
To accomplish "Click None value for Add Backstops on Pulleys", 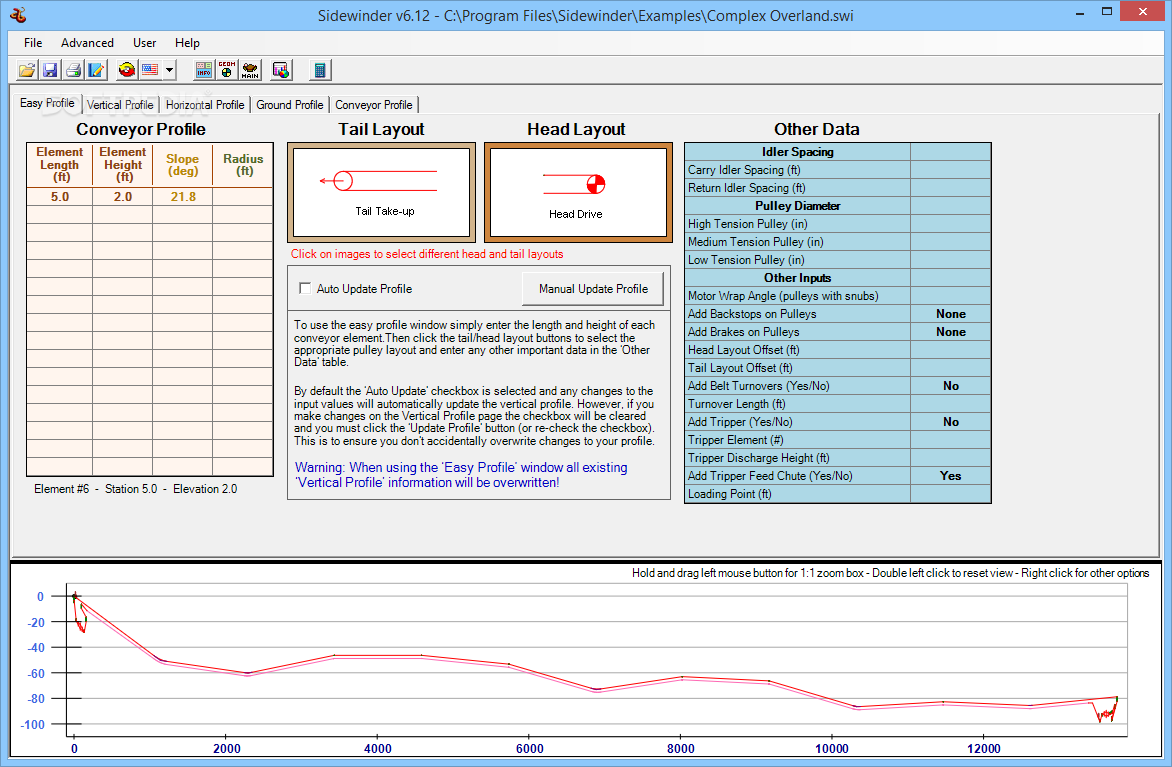I will pyautogui.click(x=950, y=314).
